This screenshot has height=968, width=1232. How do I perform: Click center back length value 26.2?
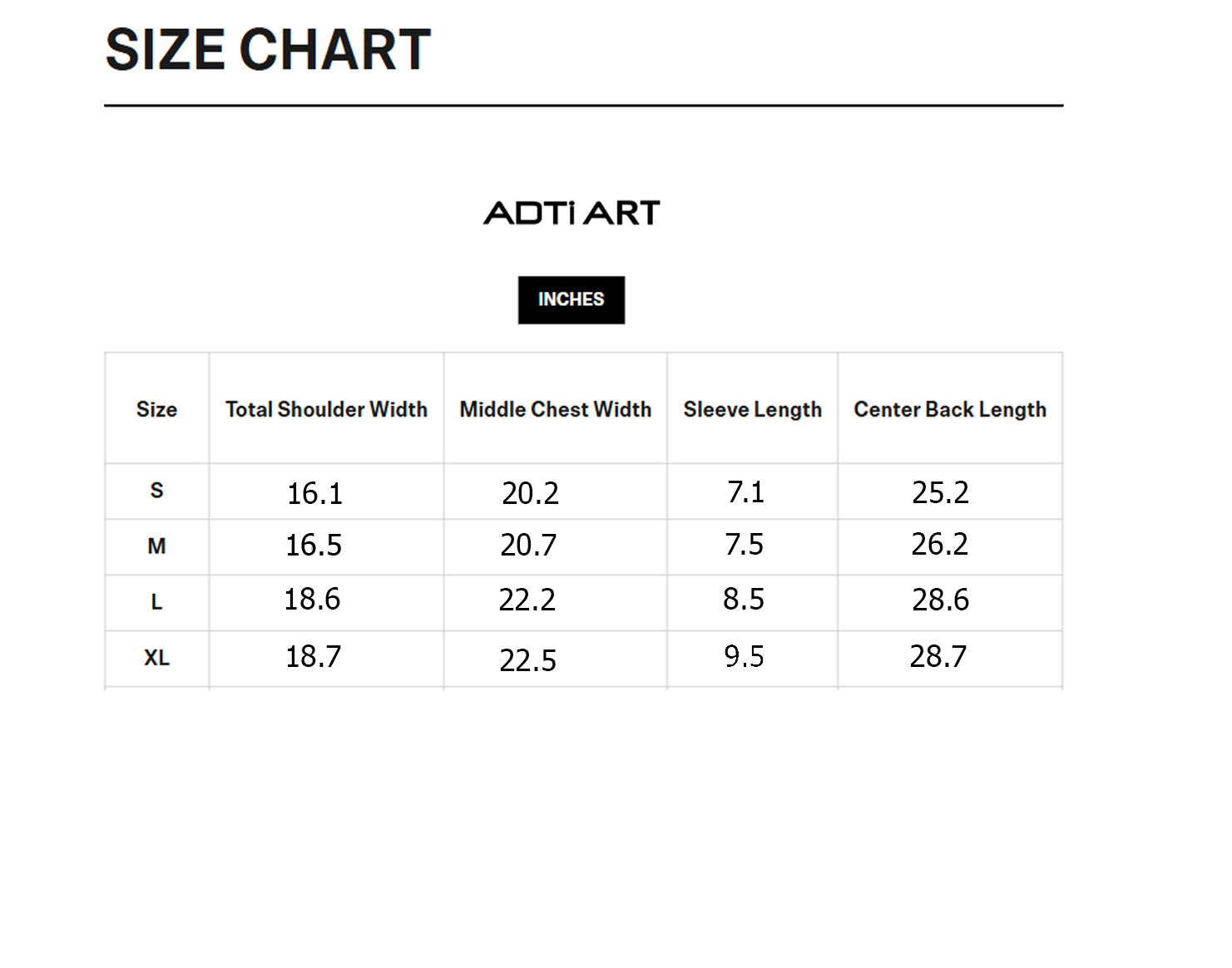pos(940,544)
